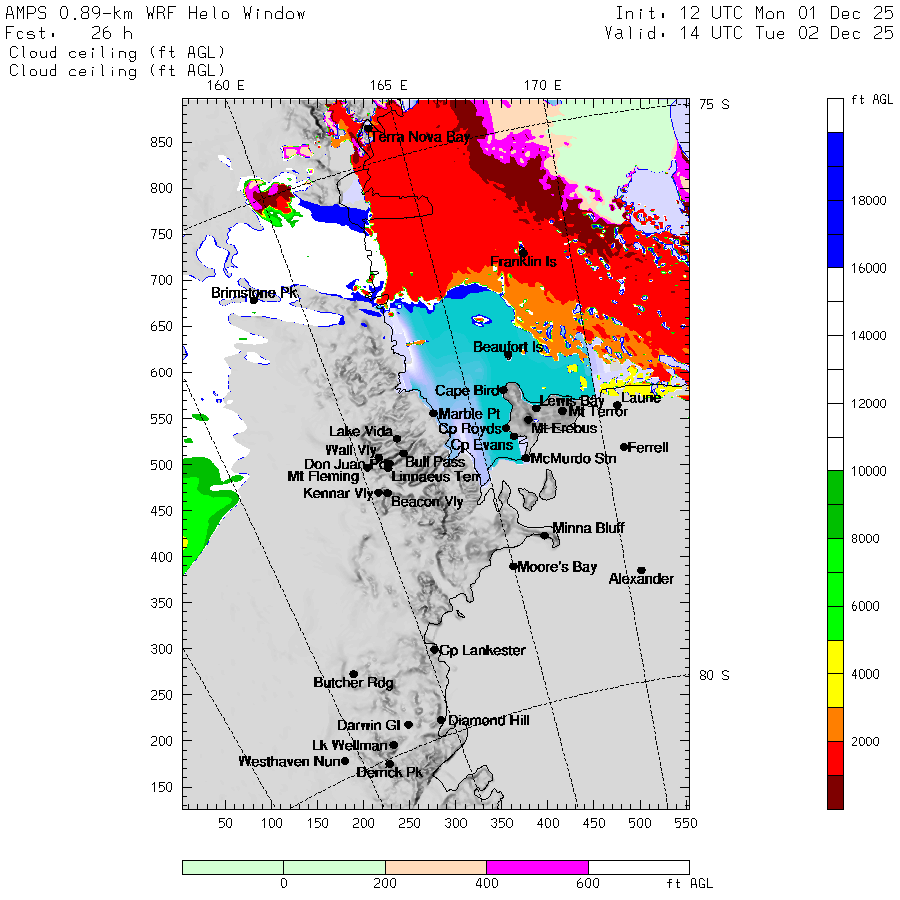Click the 'Moore's Bay' label
The width and height of the screenshot is (900, 900).
557,567
